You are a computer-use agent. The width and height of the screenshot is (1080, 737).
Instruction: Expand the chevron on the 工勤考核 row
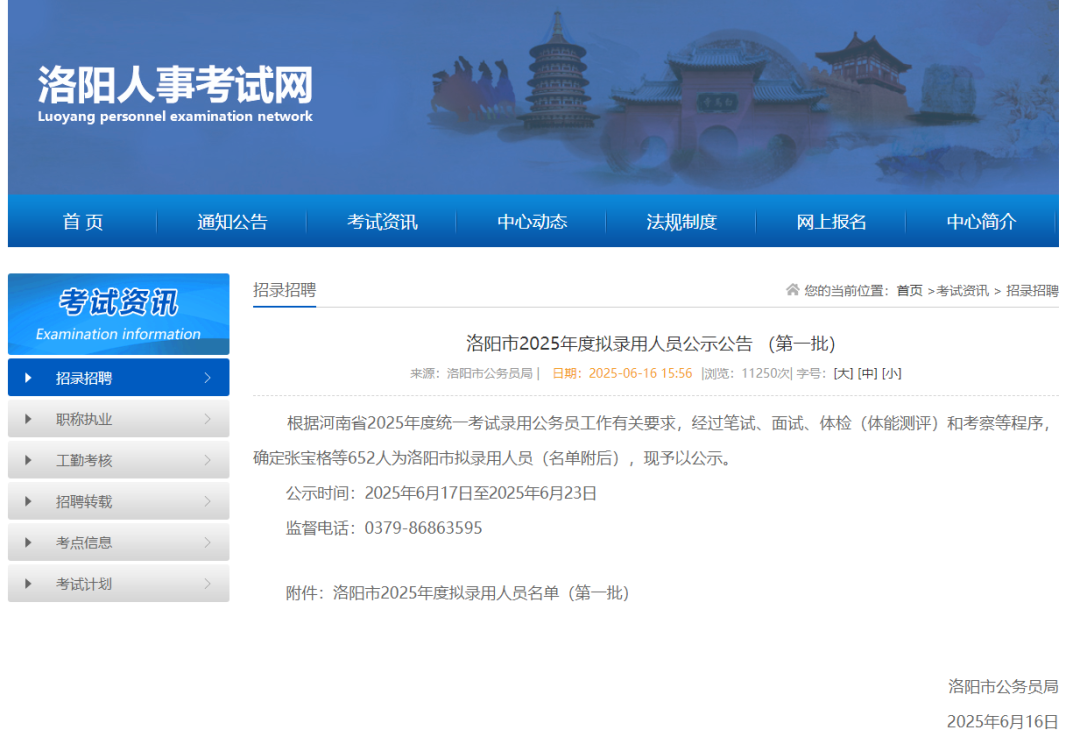point(207,460)
